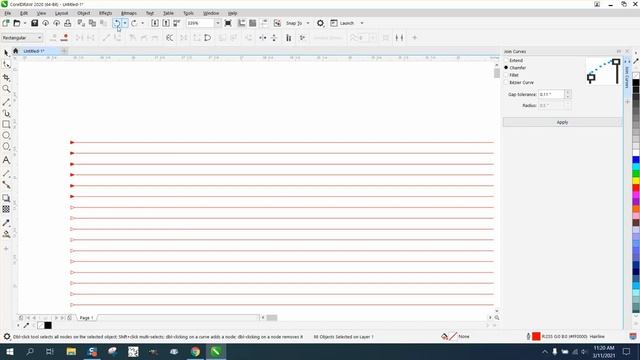The image size is (640, 360).
Task: Select the Text tool
Action: point(6,160)
